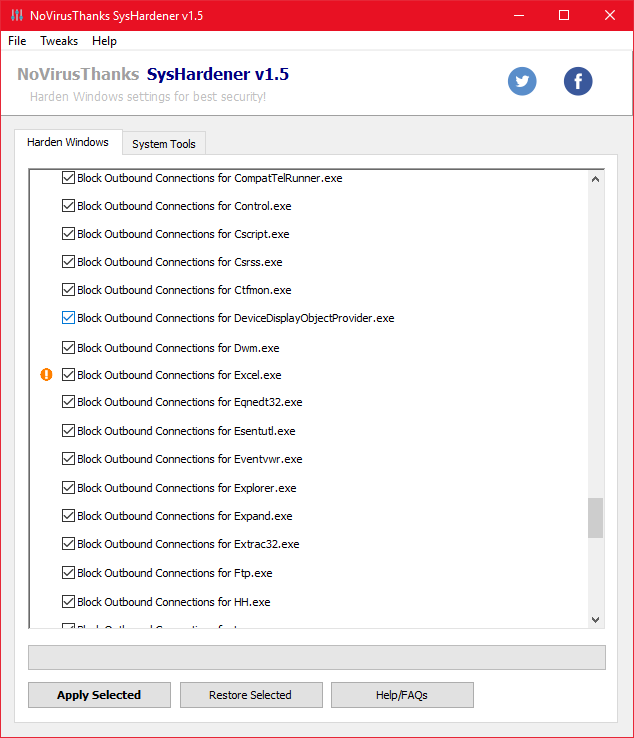Image resolution: width=634 pixels, height=738 pixels.
Task: Open the File menu
Action: [17, 41]
